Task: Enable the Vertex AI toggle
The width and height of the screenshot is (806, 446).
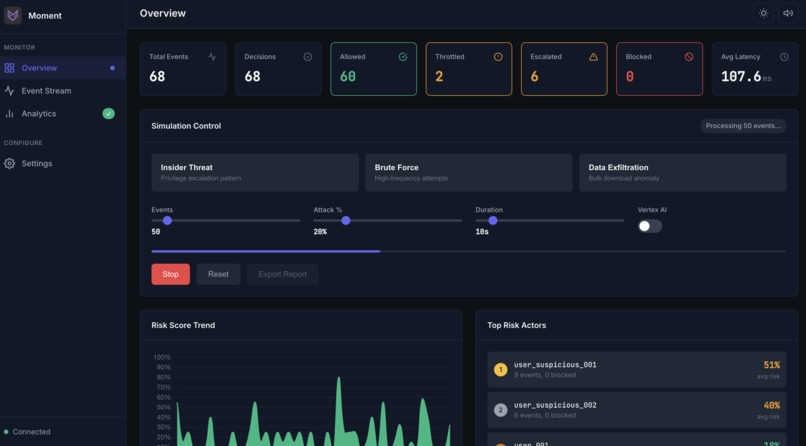Action: pyautogui.click(x=650, y=226)
